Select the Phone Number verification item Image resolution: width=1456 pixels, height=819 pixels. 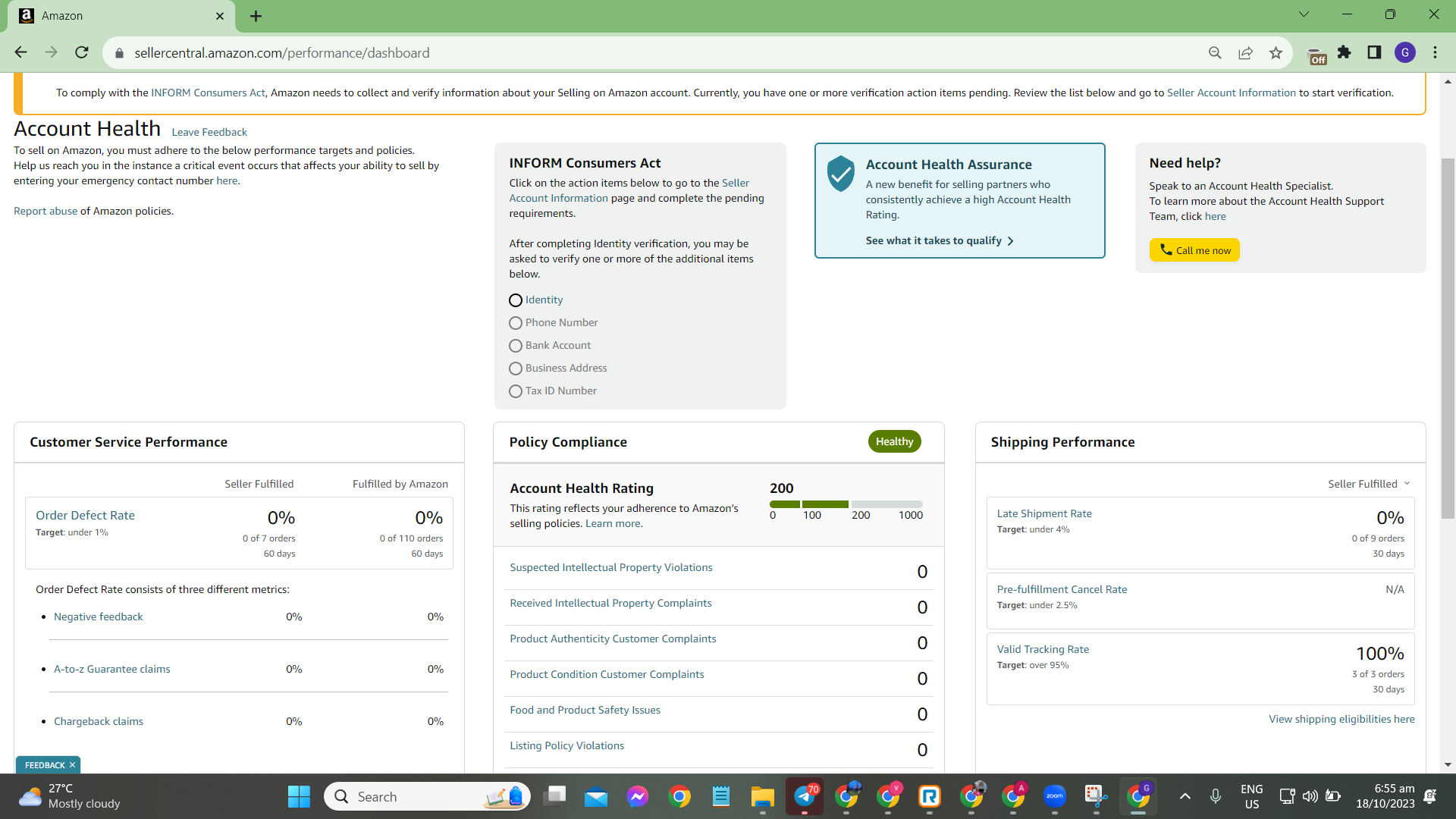click(x=554, y=323)
